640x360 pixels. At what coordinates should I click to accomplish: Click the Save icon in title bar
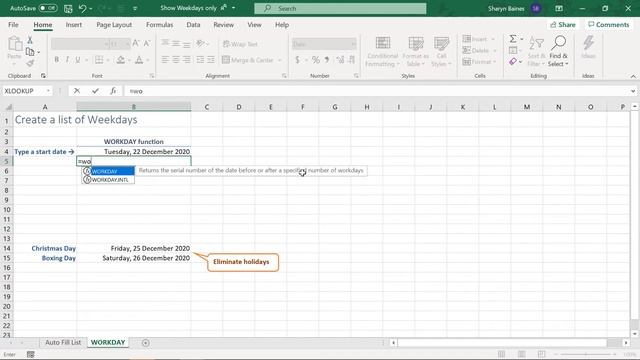pos(68,8)
